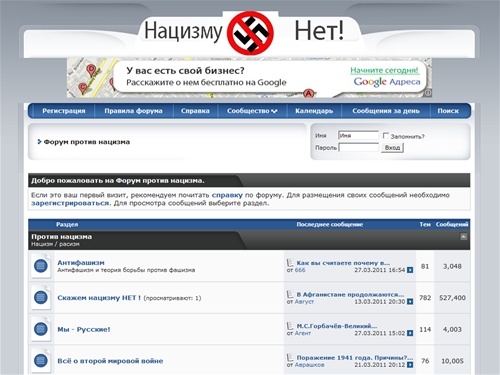
Task: Go to last post arrow dated 27.03.2011 15:02
Action: 410,333
